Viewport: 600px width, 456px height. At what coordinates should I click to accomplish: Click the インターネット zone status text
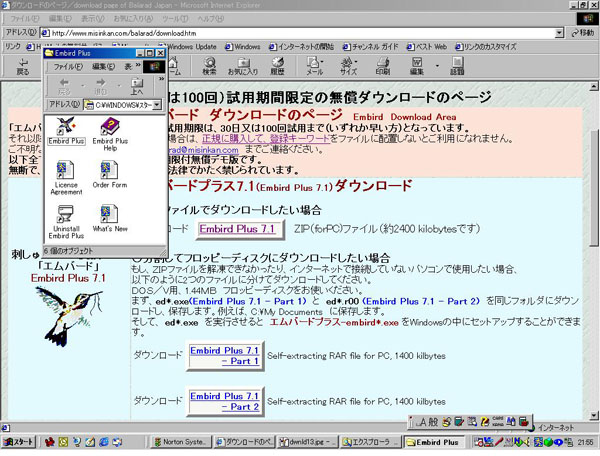click(x=556, y=427)
